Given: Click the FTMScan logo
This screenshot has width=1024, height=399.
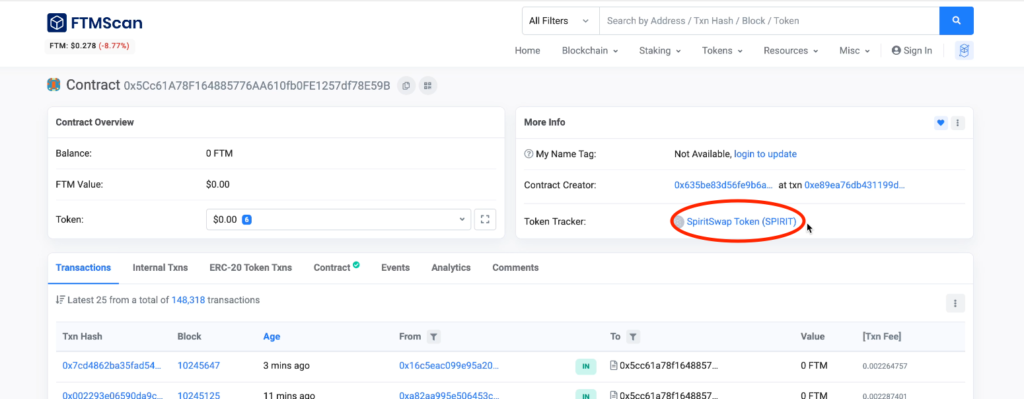Looking at the screenshot, I should pos(95,23).
